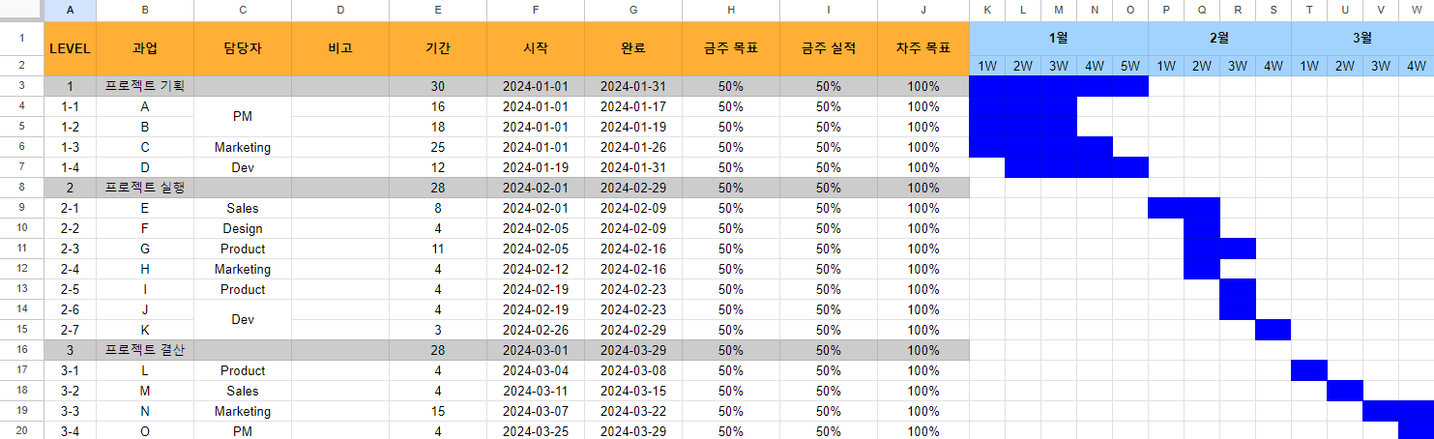Click the 금주 실적 header cell
Viewport: 1434px width, 439px height.
829,48
